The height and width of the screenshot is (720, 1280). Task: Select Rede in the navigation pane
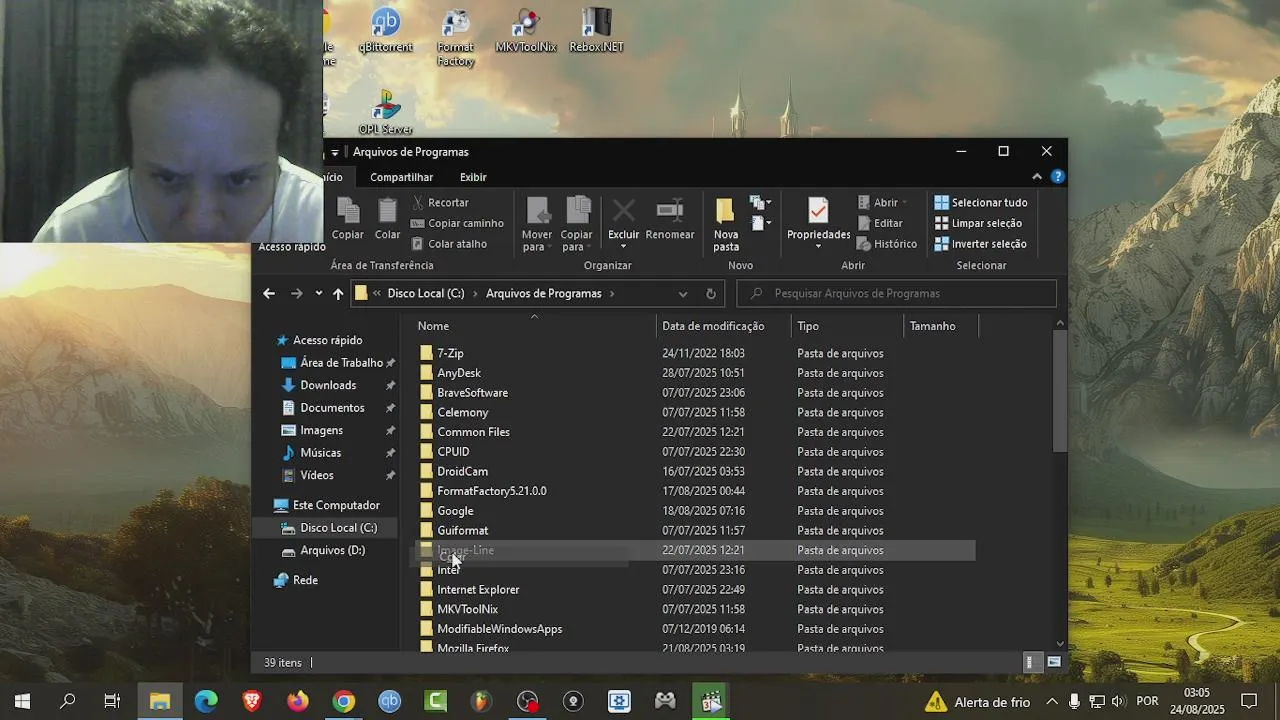click(x=305, y=580)
